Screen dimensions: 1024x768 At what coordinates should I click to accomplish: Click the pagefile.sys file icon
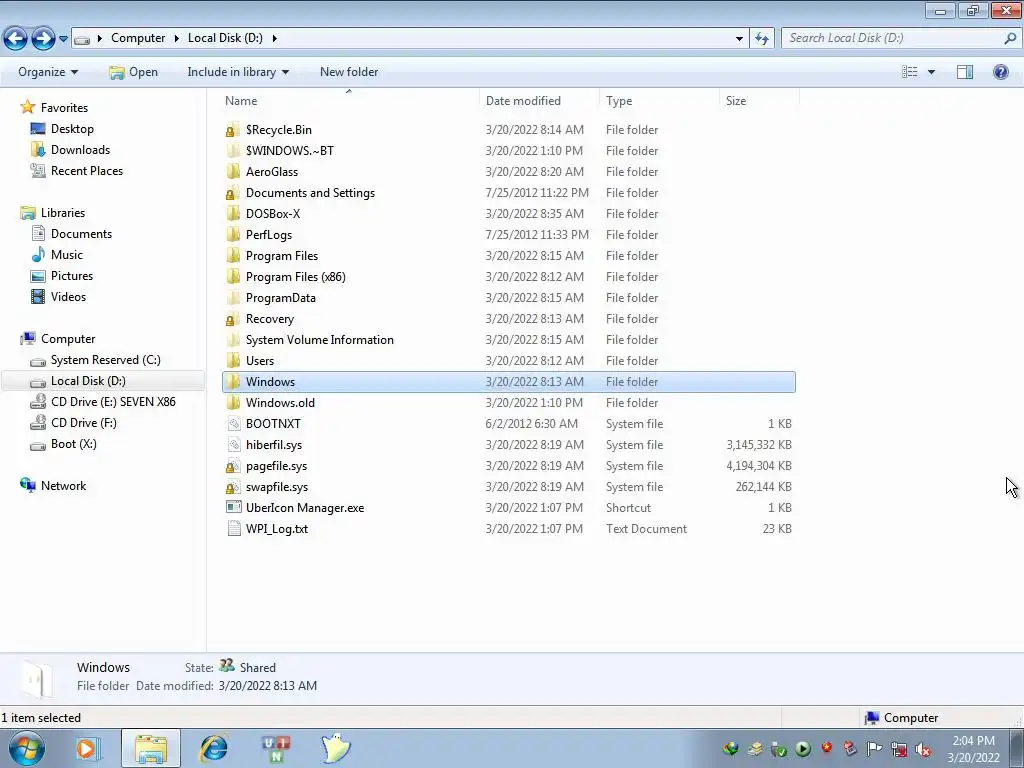pyautogui.click(x=233, y=466)
